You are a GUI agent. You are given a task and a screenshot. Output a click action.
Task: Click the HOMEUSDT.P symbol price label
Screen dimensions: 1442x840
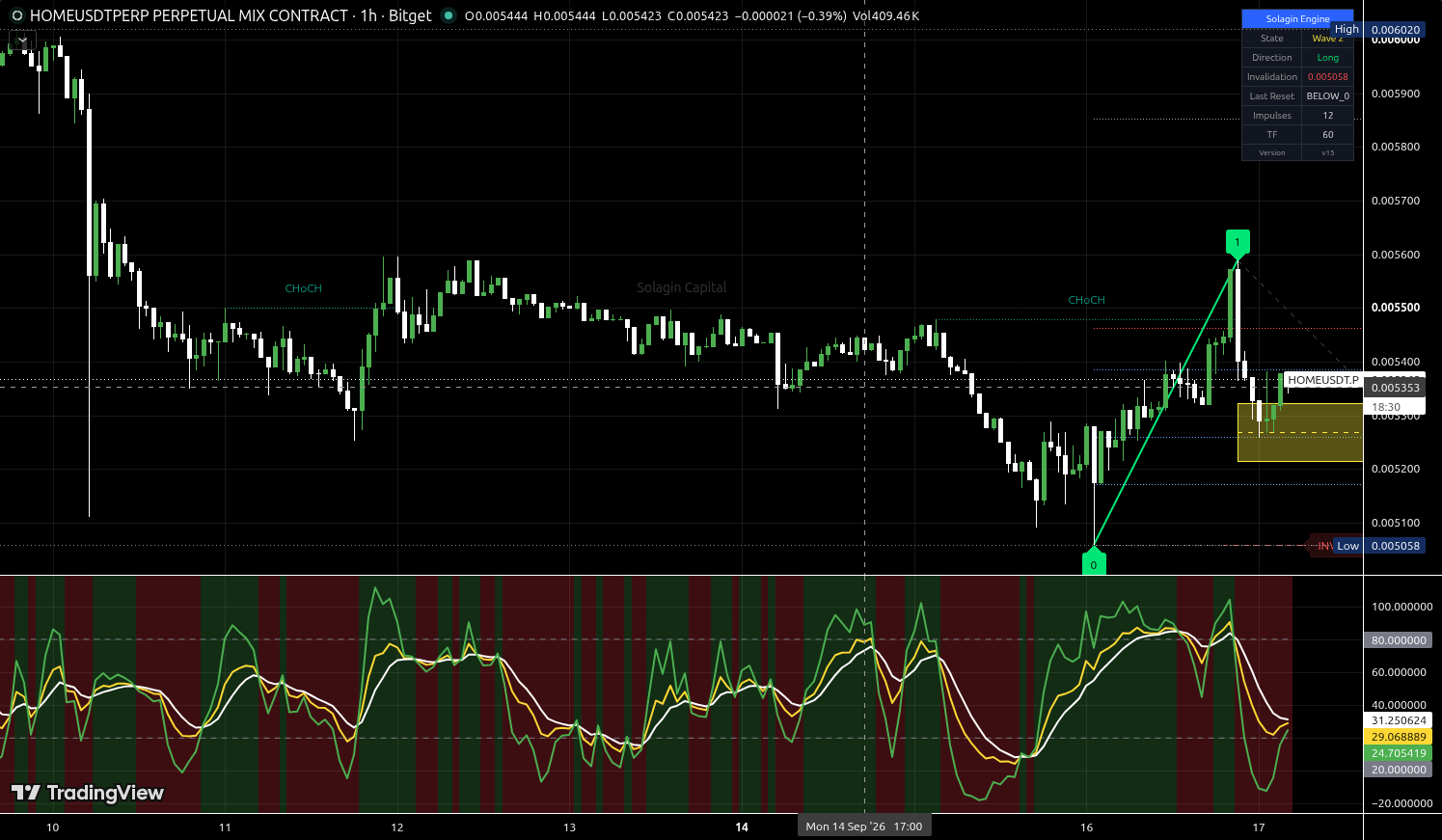point(1323,380)
